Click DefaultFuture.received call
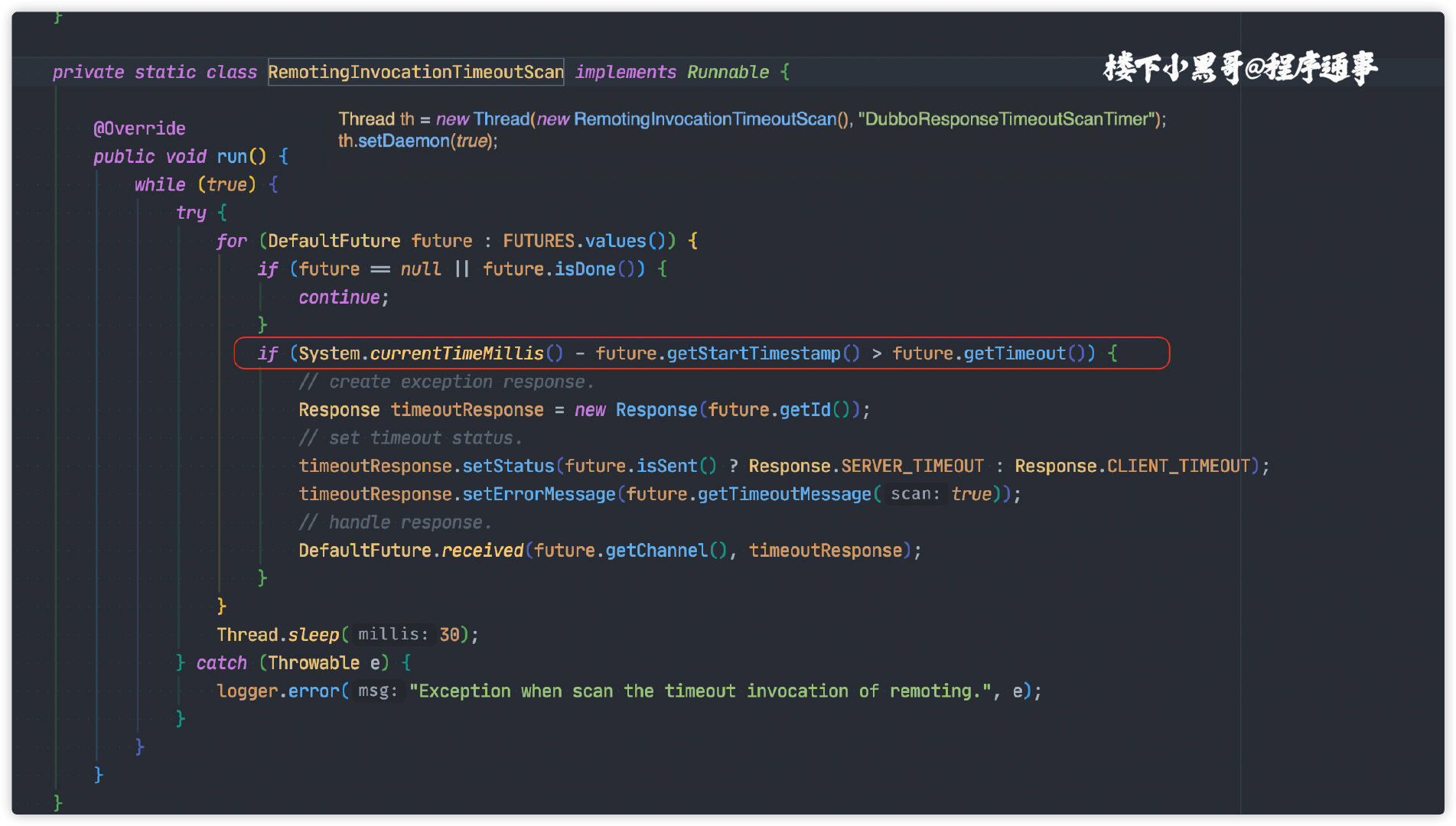 (x=411, y=551)
